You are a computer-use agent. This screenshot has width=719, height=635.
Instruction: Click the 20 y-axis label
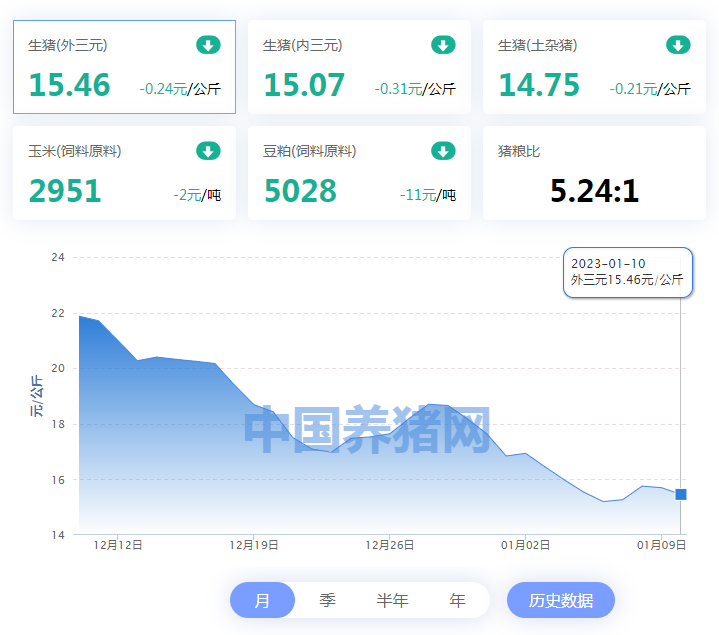click(x=58, y=368)
